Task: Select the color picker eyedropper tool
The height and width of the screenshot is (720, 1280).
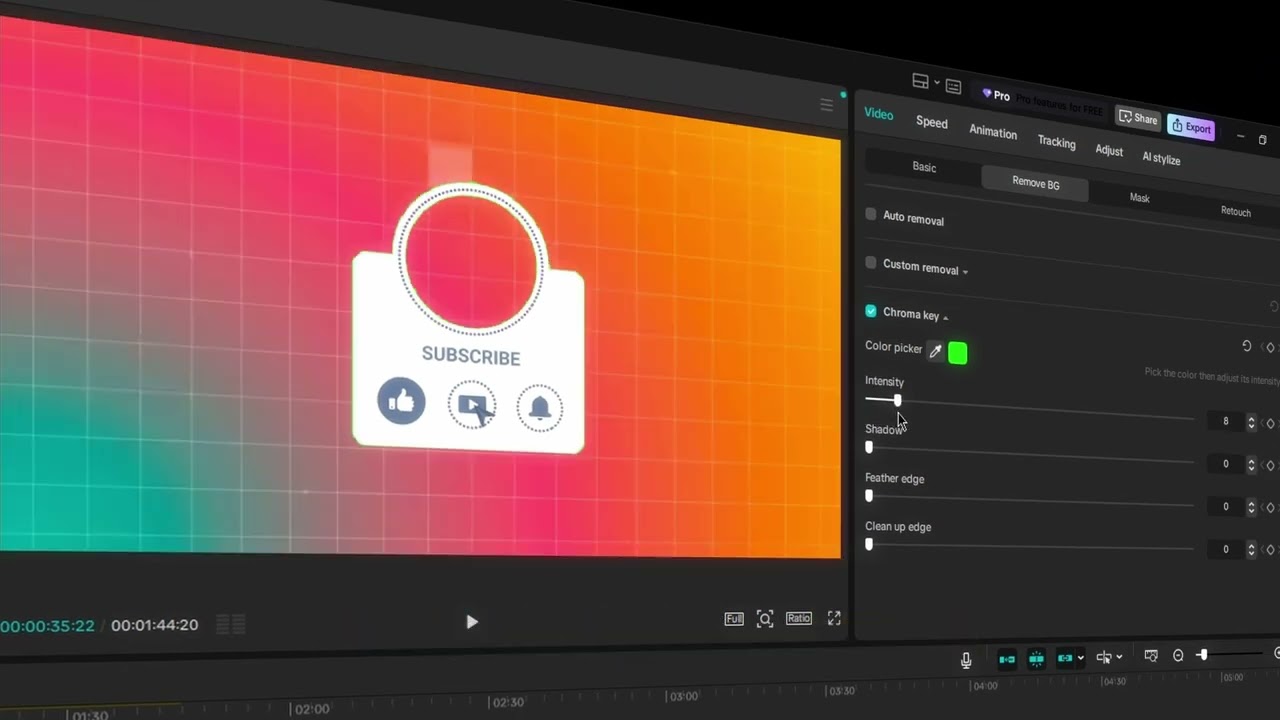Action: pyautogui.click(x=935, y=351)
